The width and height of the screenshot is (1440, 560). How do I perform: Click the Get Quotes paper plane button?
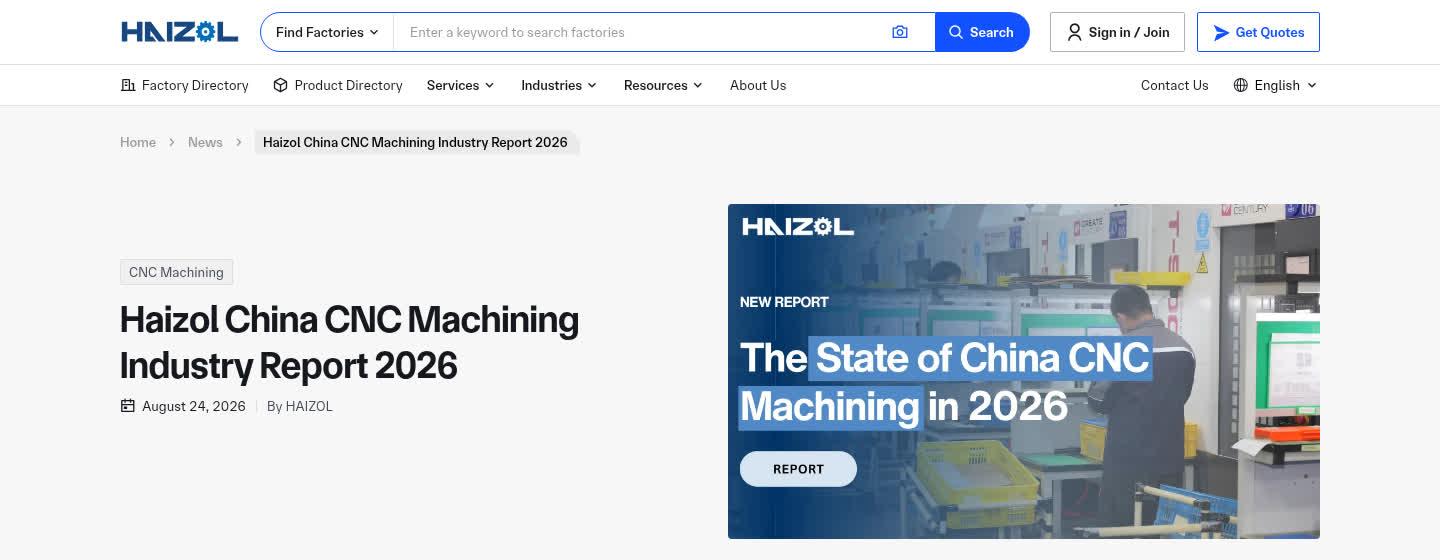click(1258, 32)
